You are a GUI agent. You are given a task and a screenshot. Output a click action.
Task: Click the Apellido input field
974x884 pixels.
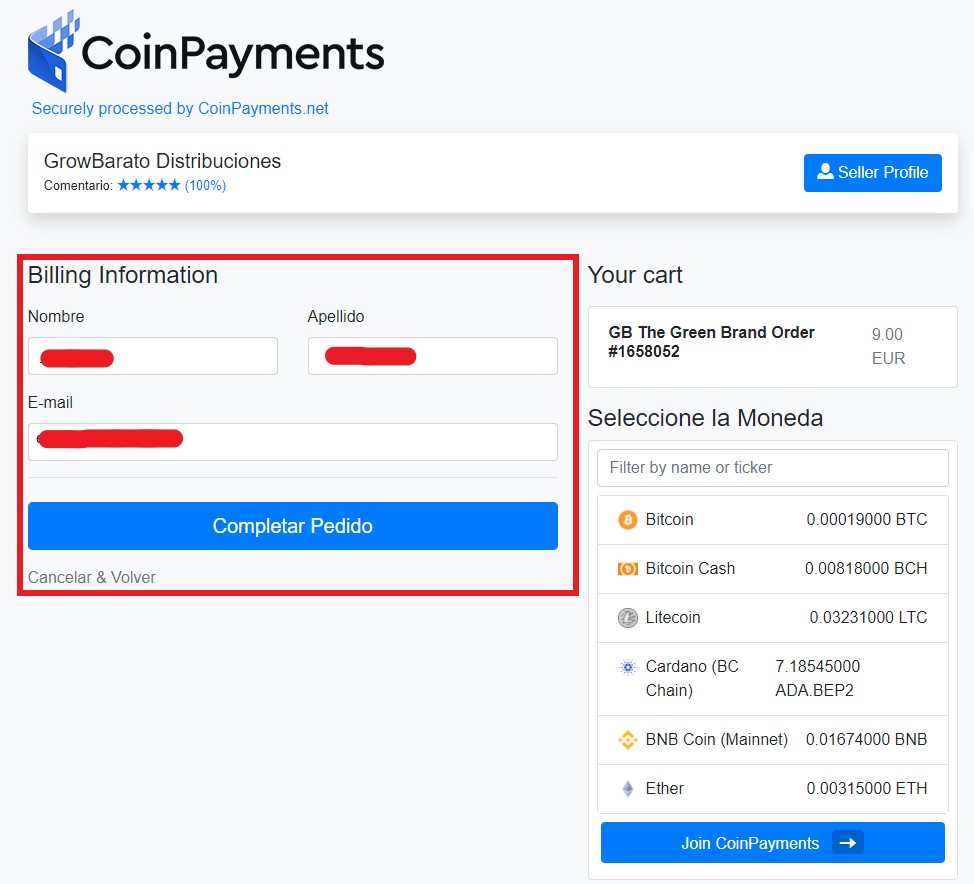(x=432, y=356)
